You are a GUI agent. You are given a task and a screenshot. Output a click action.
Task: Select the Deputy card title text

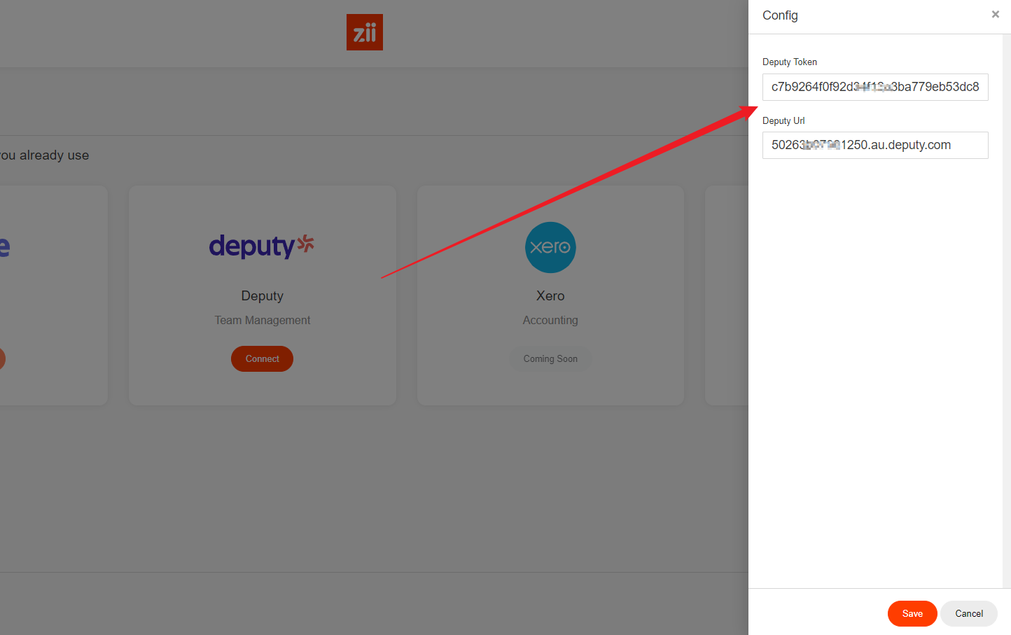[262, 296]
